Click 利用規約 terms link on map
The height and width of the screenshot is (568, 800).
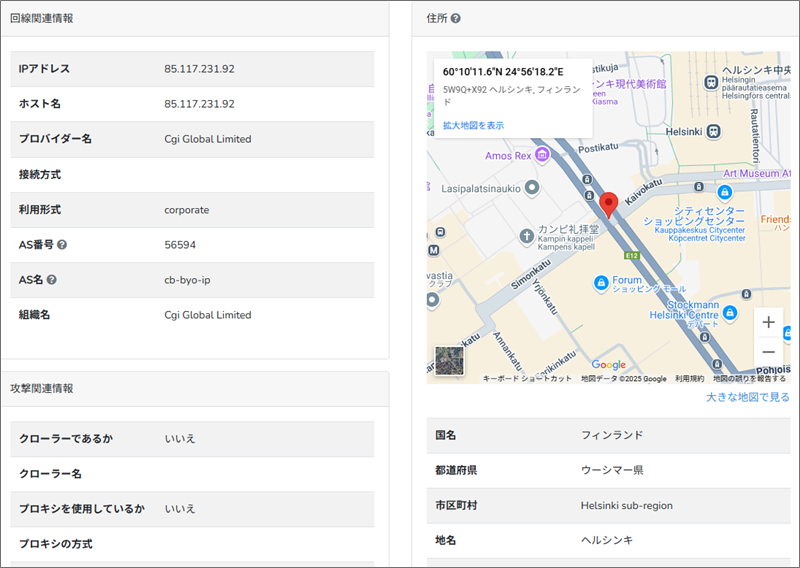pyautogui.click(x=689, y=379)
